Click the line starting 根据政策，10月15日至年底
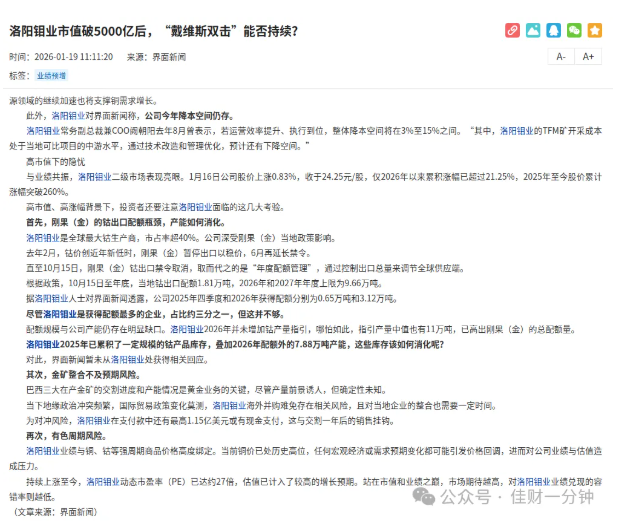This screenshot has height=529, width=623. (205, 284)
